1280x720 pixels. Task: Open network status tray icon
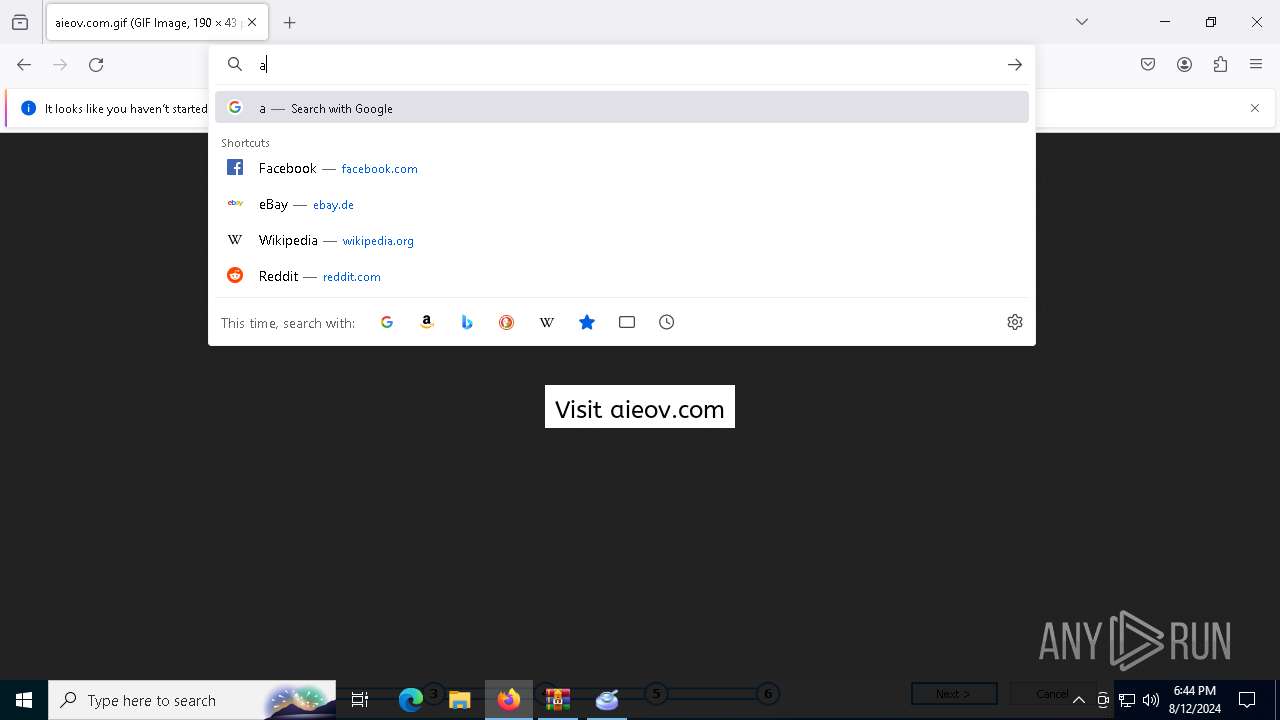pyautogui.click(x=1127, y=700)
